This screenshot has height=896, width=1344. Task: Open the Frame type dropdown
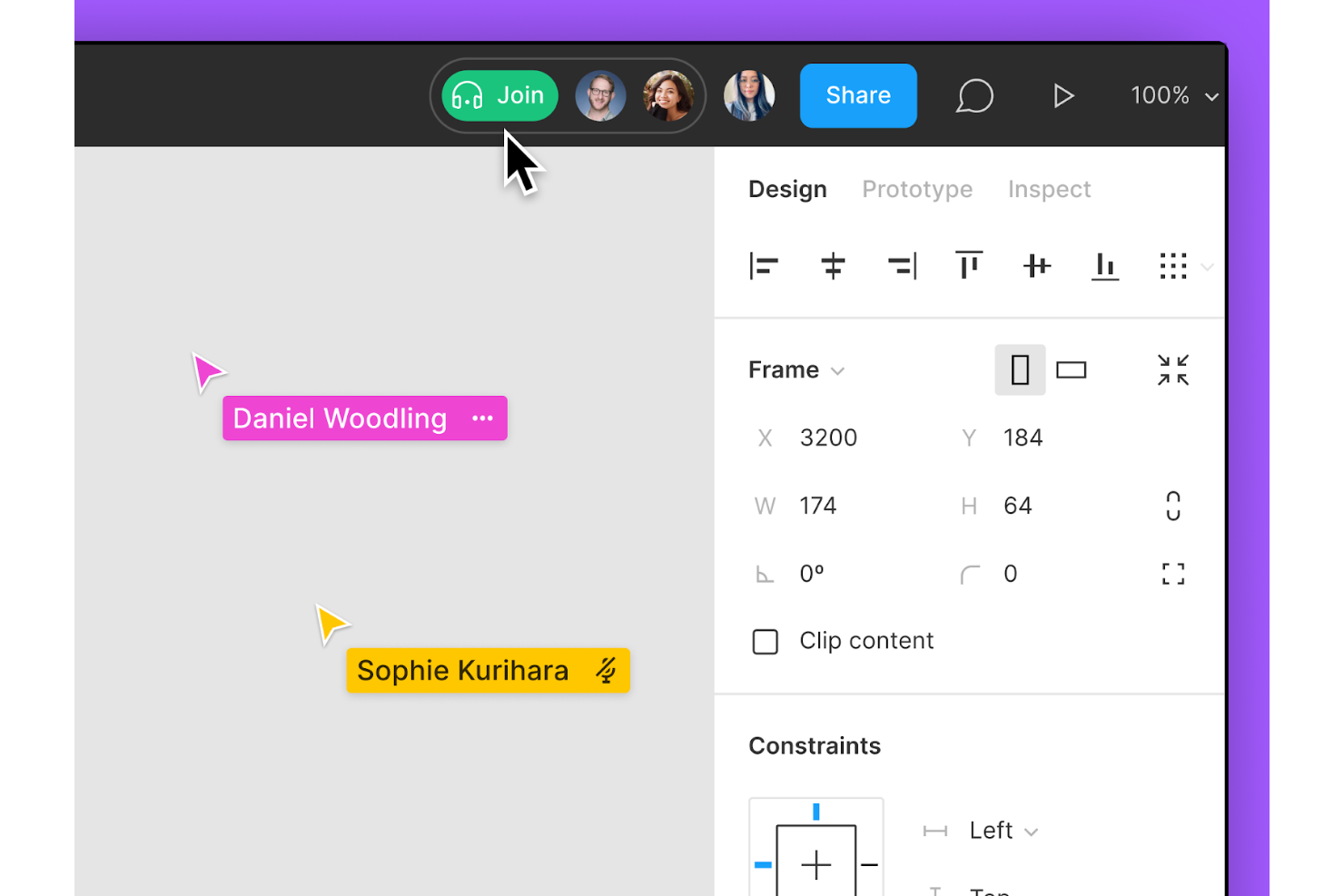point(796,369)
